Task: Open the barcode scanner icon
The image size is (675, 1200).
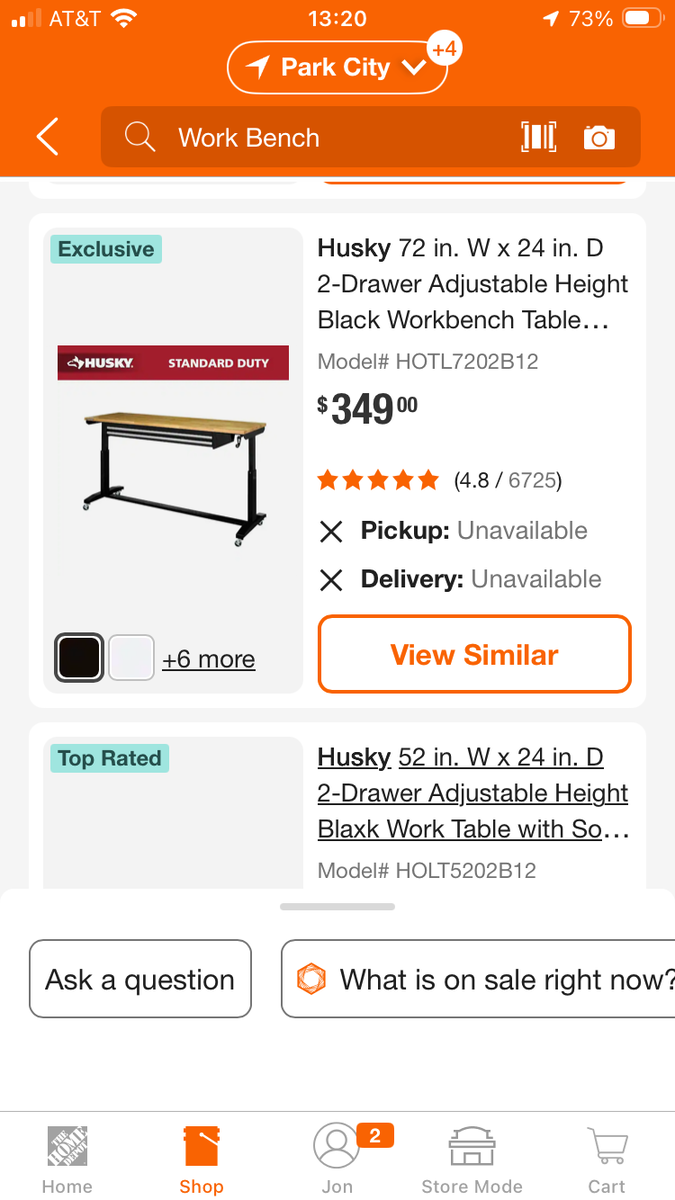Action: pyautogui.click(x=538, y=137)
